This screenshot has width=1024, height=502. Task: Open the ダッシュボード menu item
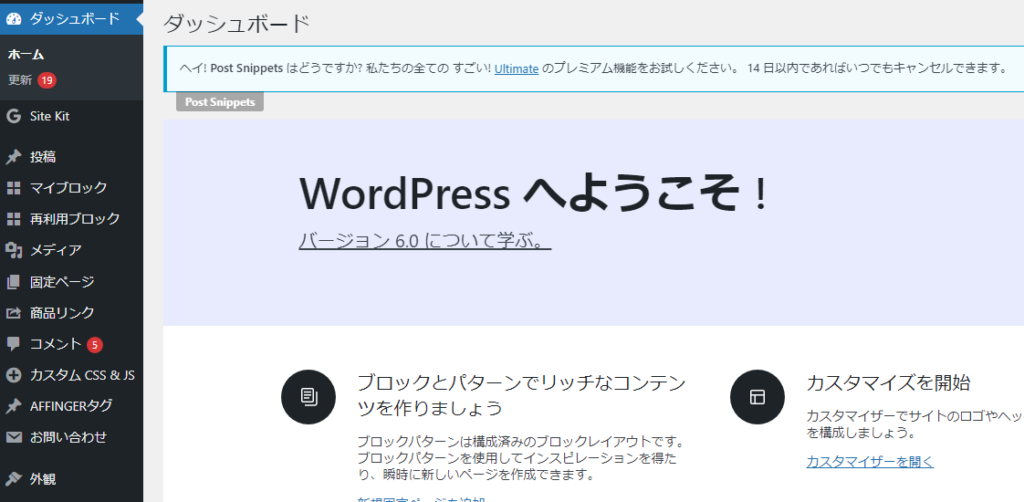pyautogui.click(x=72, y=19)
